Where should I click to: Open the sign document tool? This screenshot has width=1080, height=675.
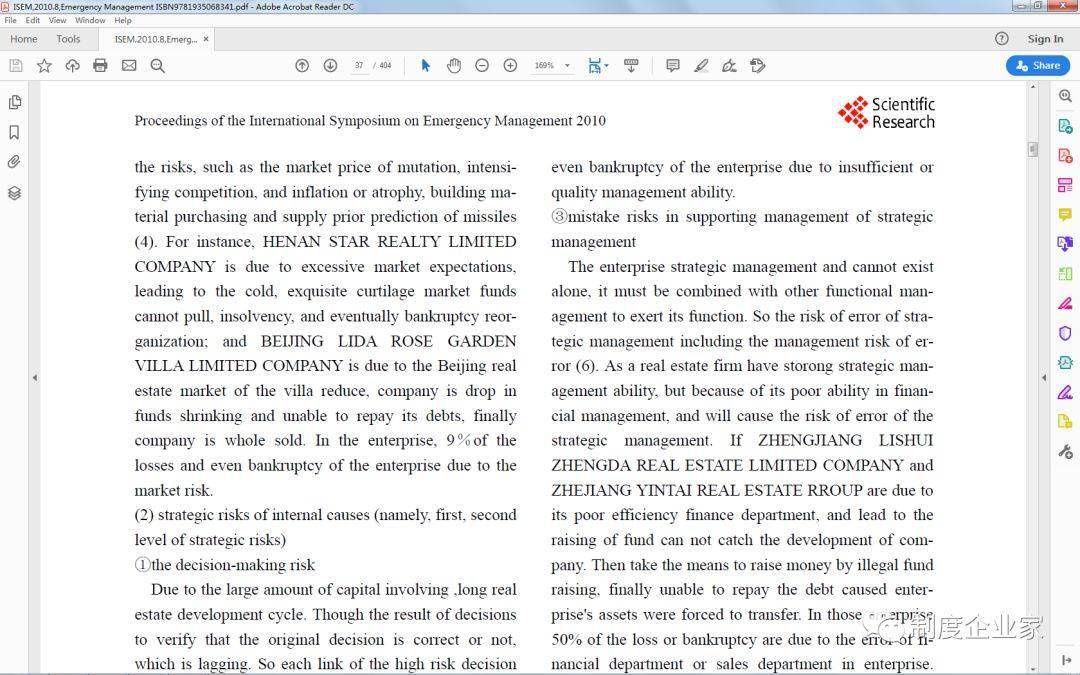729,65
